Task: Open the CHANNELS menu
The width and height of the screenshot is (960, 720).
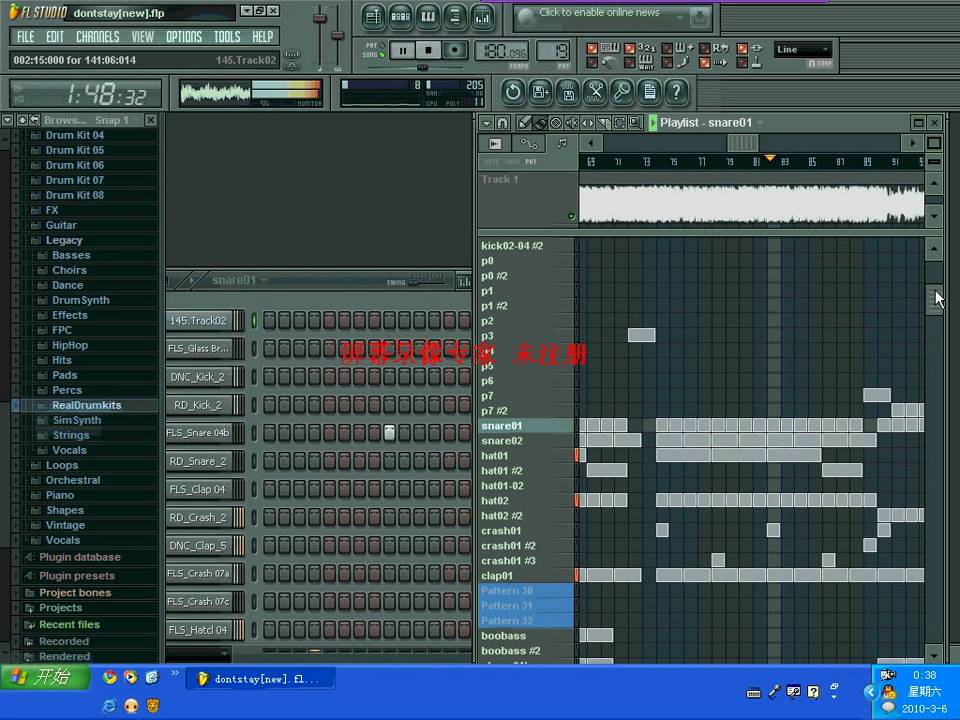Action: click(x=97, y=37)
